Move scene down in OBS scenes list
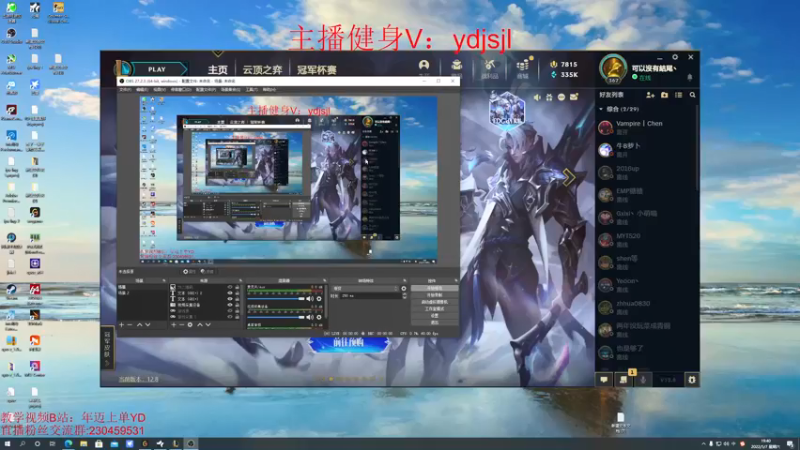This screenshot has width=800, height=450. (x=148, y=325)
